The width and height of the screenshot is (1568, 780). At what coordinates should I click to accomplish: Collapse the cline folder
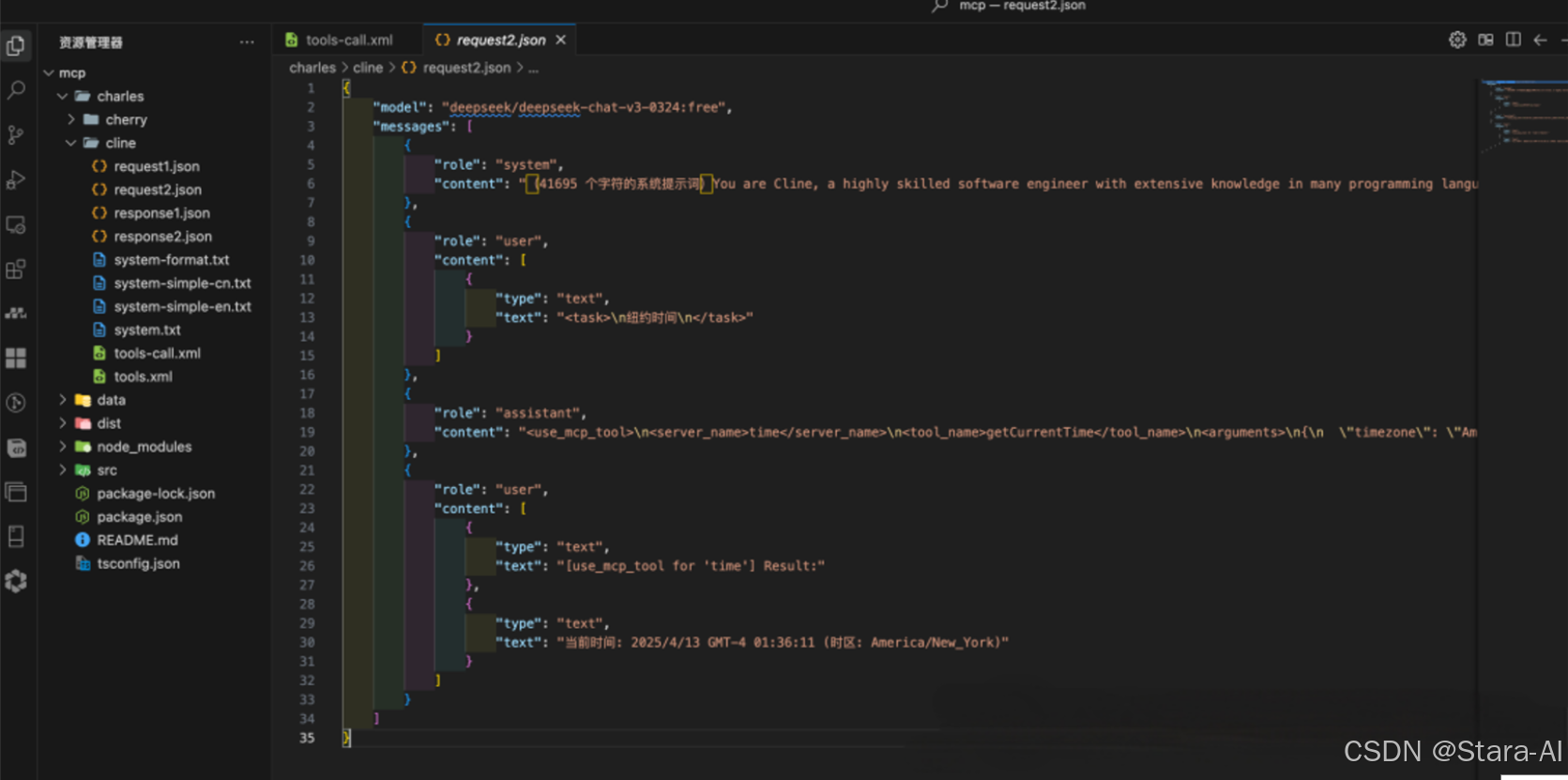(x=71, y=143)
